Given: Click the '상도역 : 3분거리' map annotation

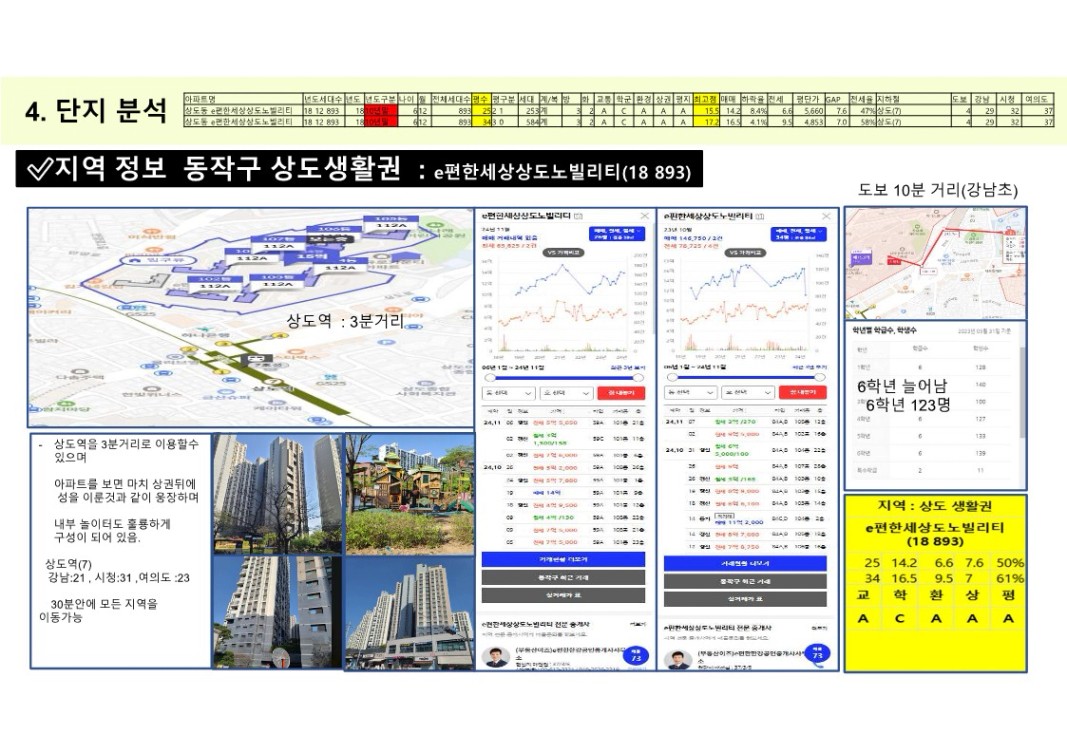Looking at the screenshot, I should 345,320.
